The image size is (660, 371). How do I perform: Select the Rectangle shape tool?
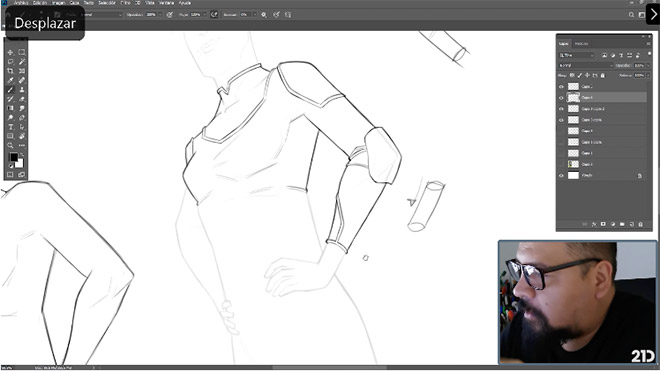click(x=10, y=136)
